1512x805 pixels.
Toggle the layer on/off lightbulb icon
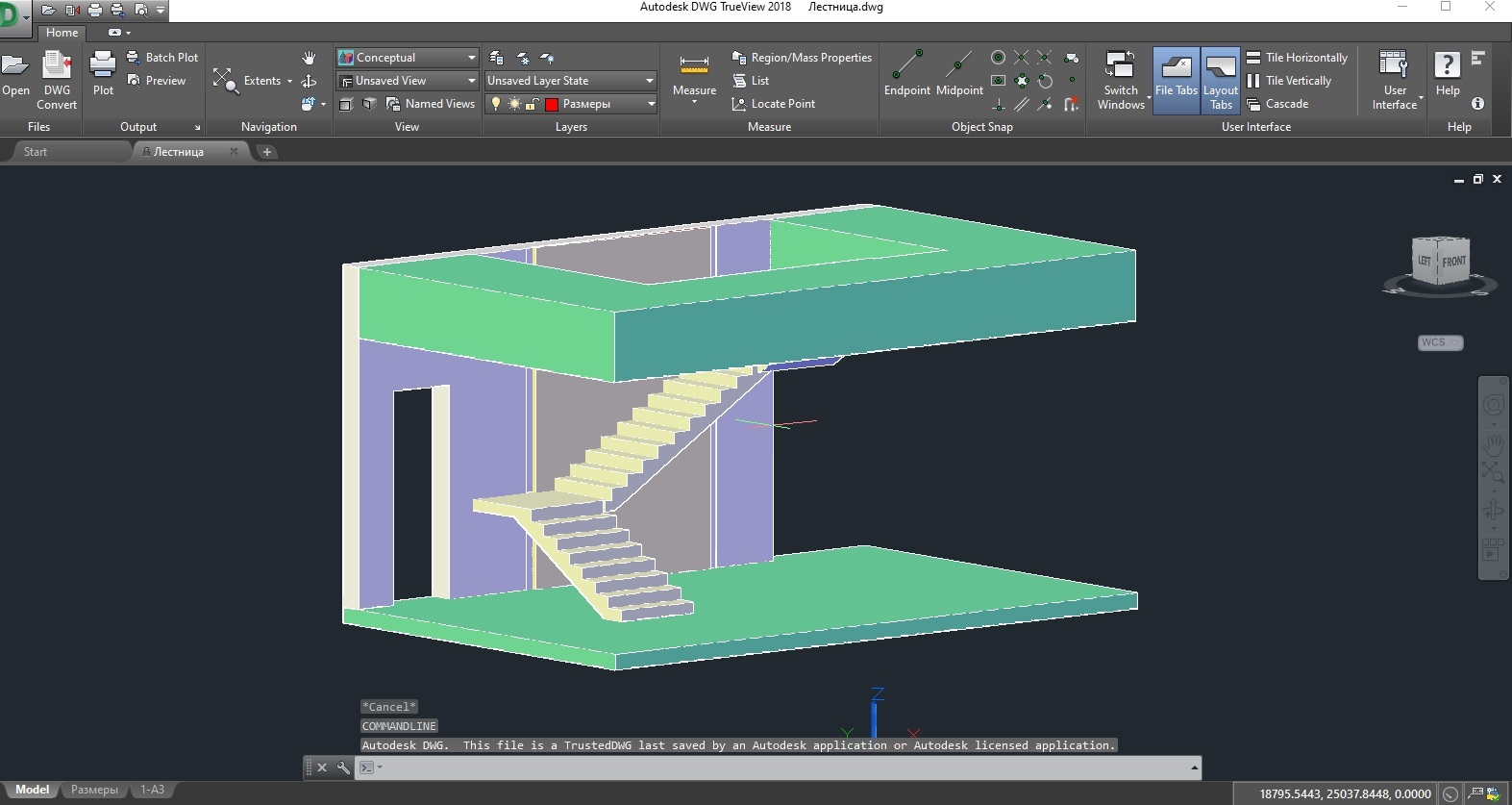pos(496,104)
